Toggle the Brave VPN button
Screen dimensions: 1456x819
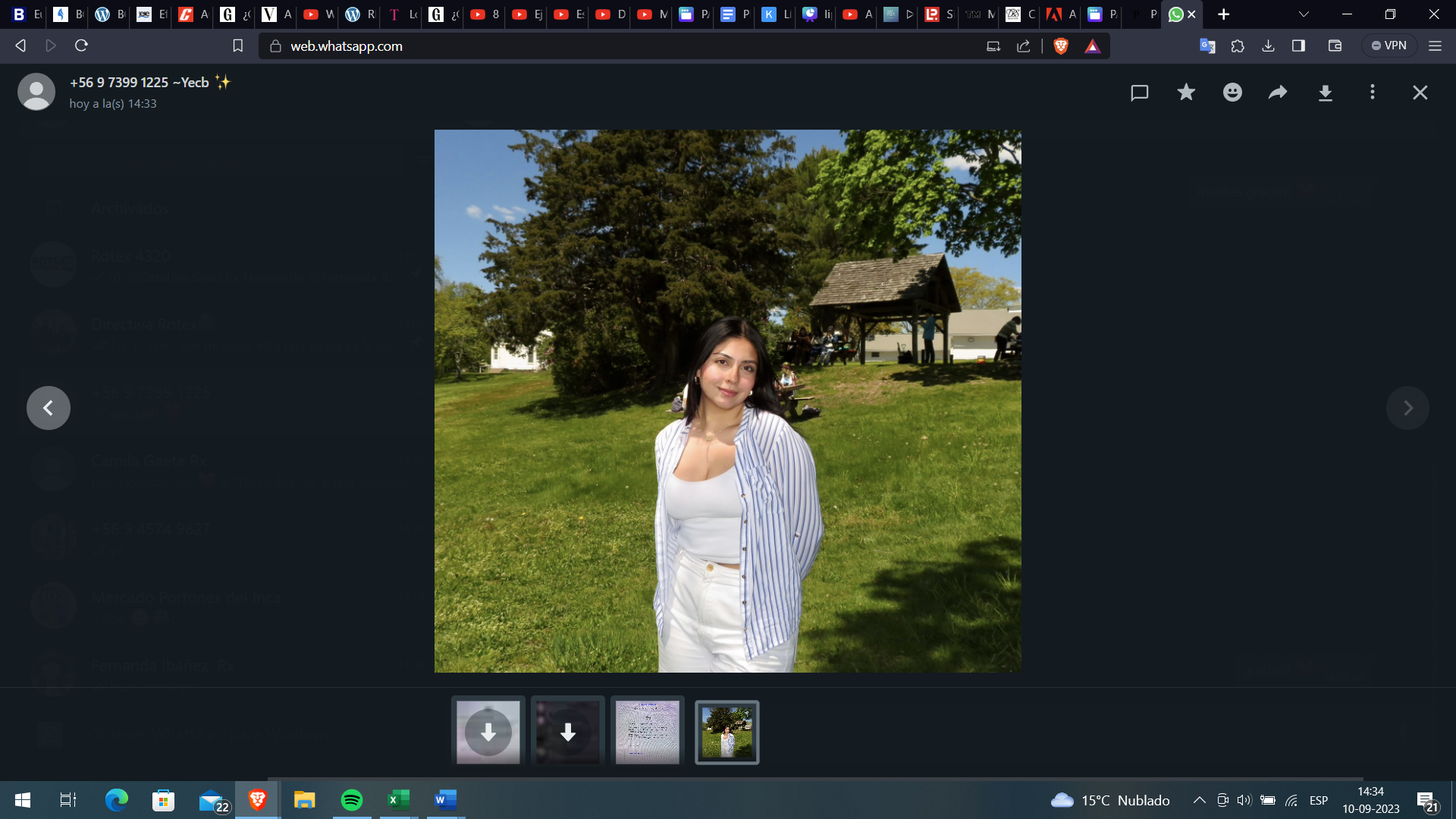click(1389, 46)
